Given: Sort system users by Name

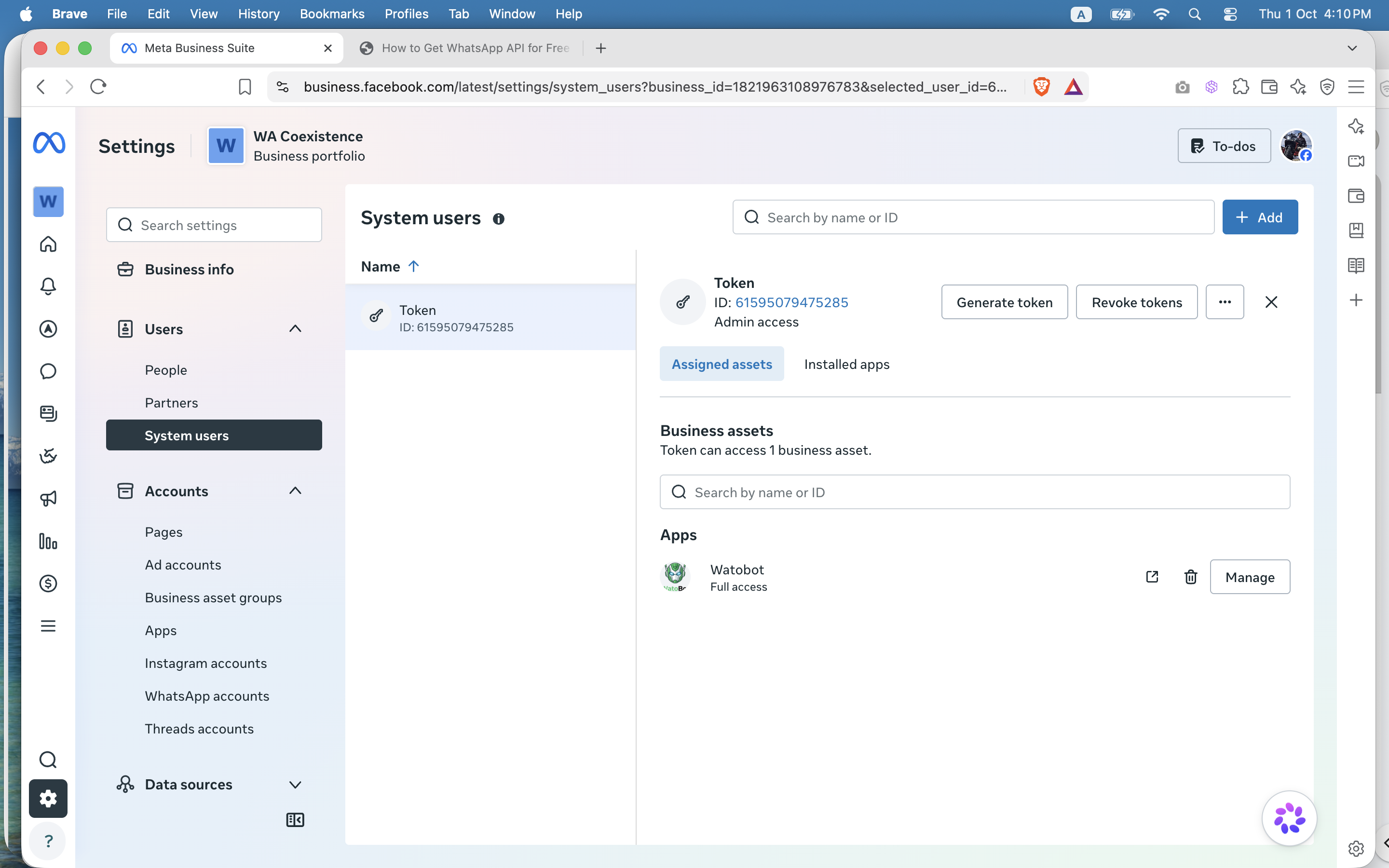Looking at the screenshot, I should pyautogui.click(x=390, y=266).
